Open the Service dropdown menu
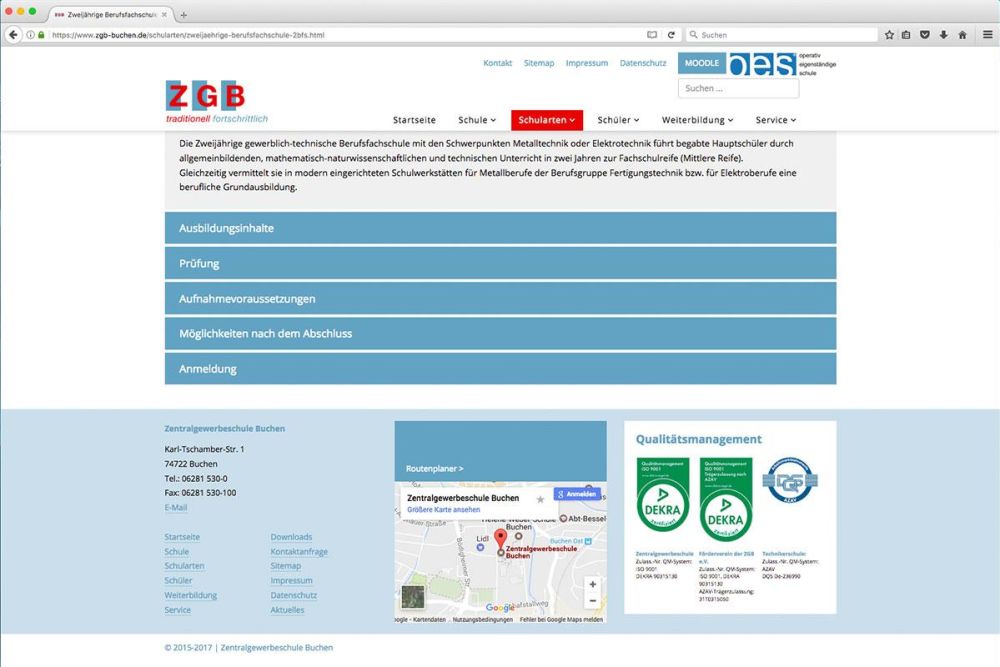1000x667 pixels. point(775,119)
